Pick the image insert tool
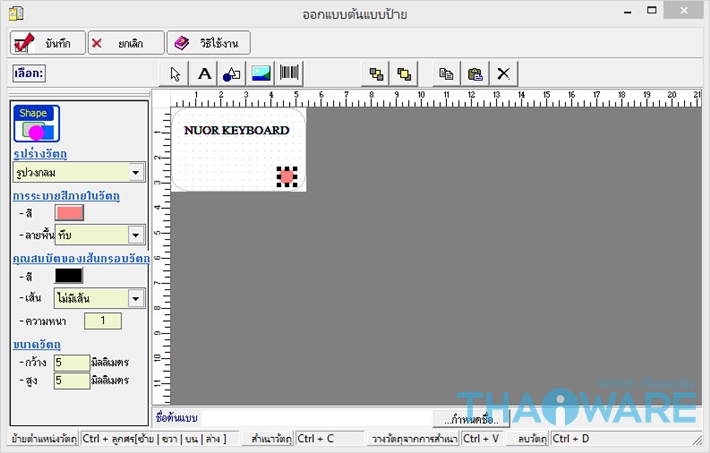 (261, 74)
